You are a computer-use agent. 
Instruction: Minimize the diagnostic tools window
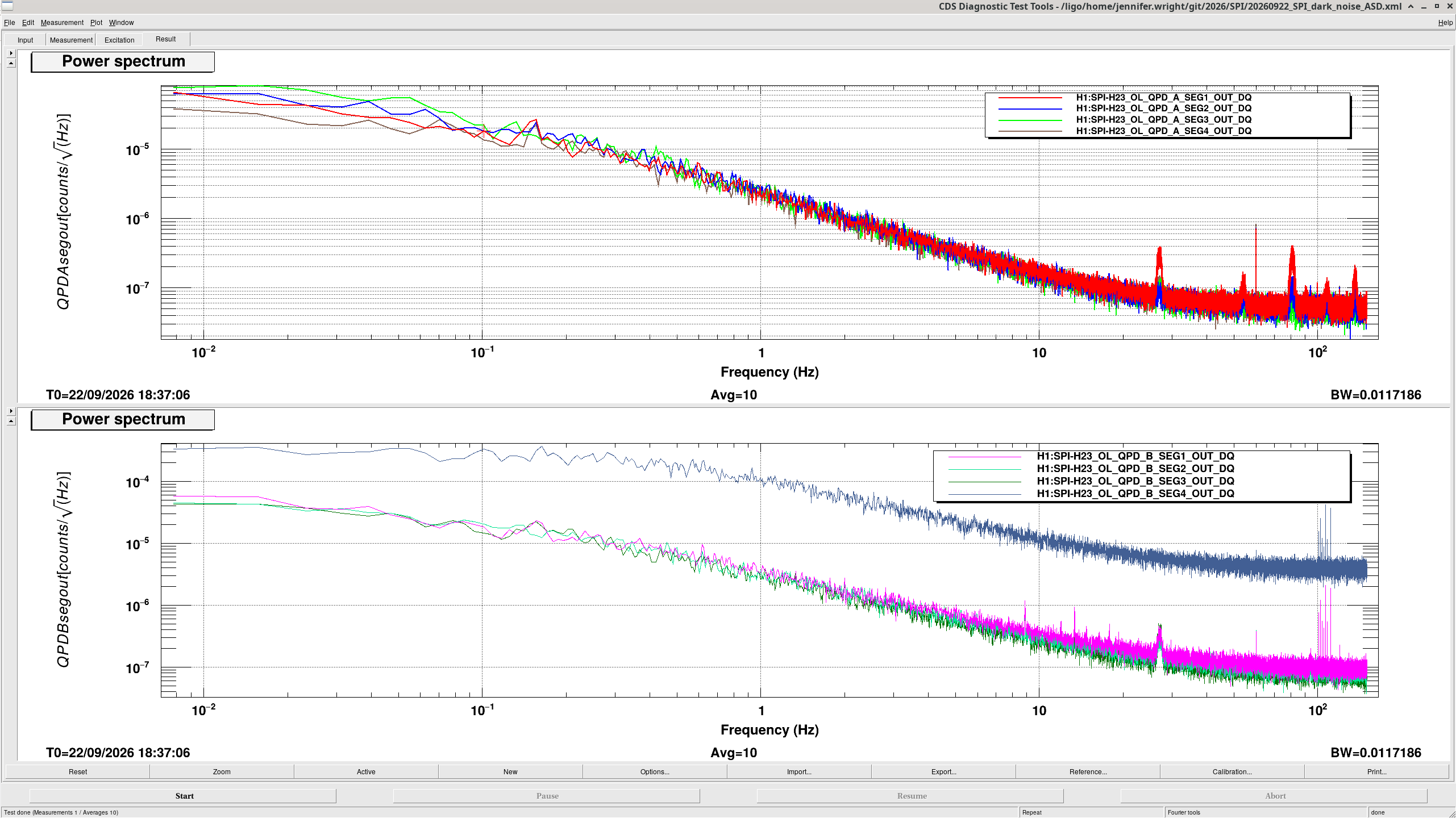[x=1424, y=6]
